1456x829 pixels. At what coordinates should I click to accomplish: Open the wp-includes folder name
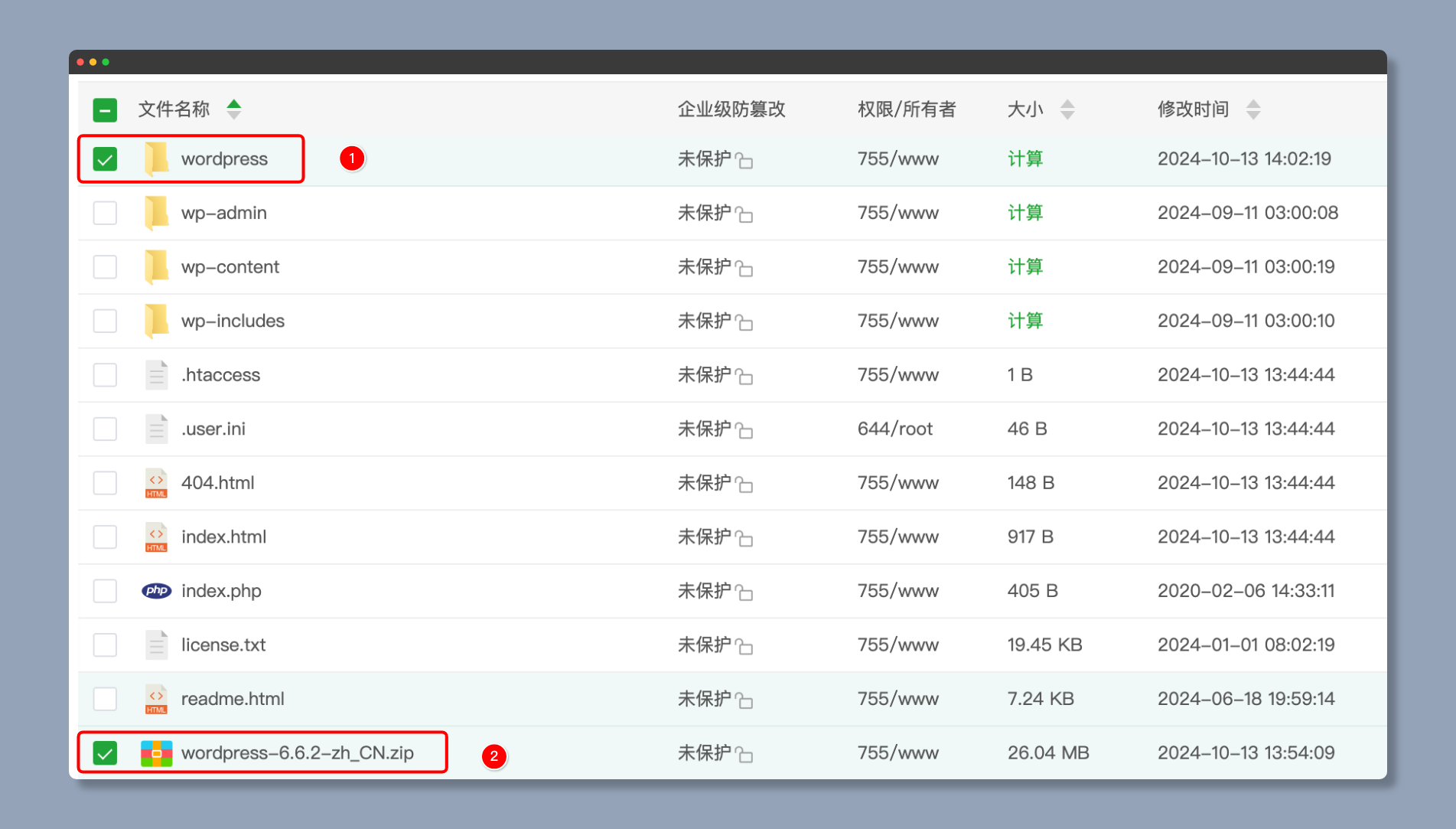[x=233, y=321]
